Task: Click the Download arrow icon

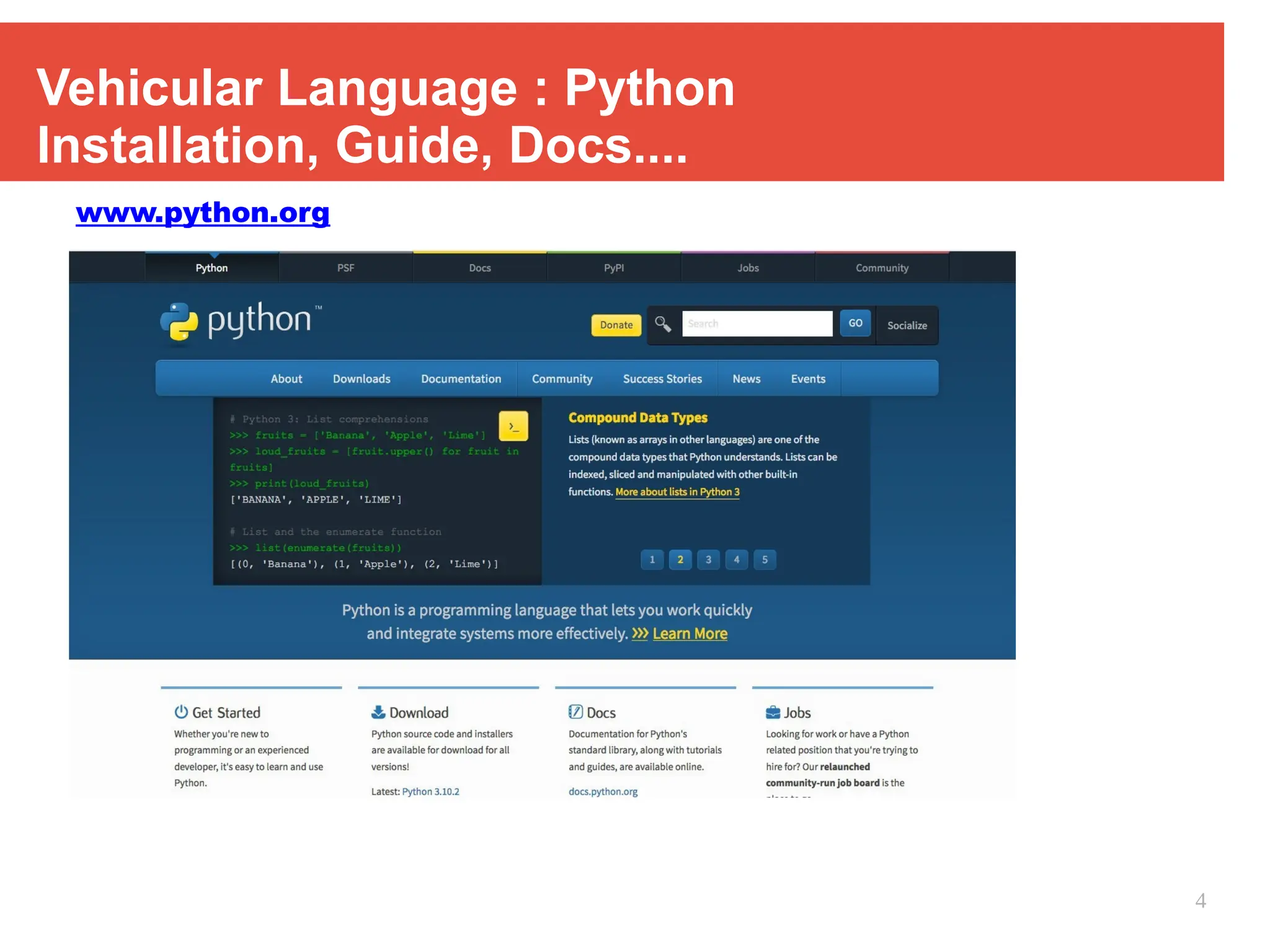Action: click(x=378, y=712)
